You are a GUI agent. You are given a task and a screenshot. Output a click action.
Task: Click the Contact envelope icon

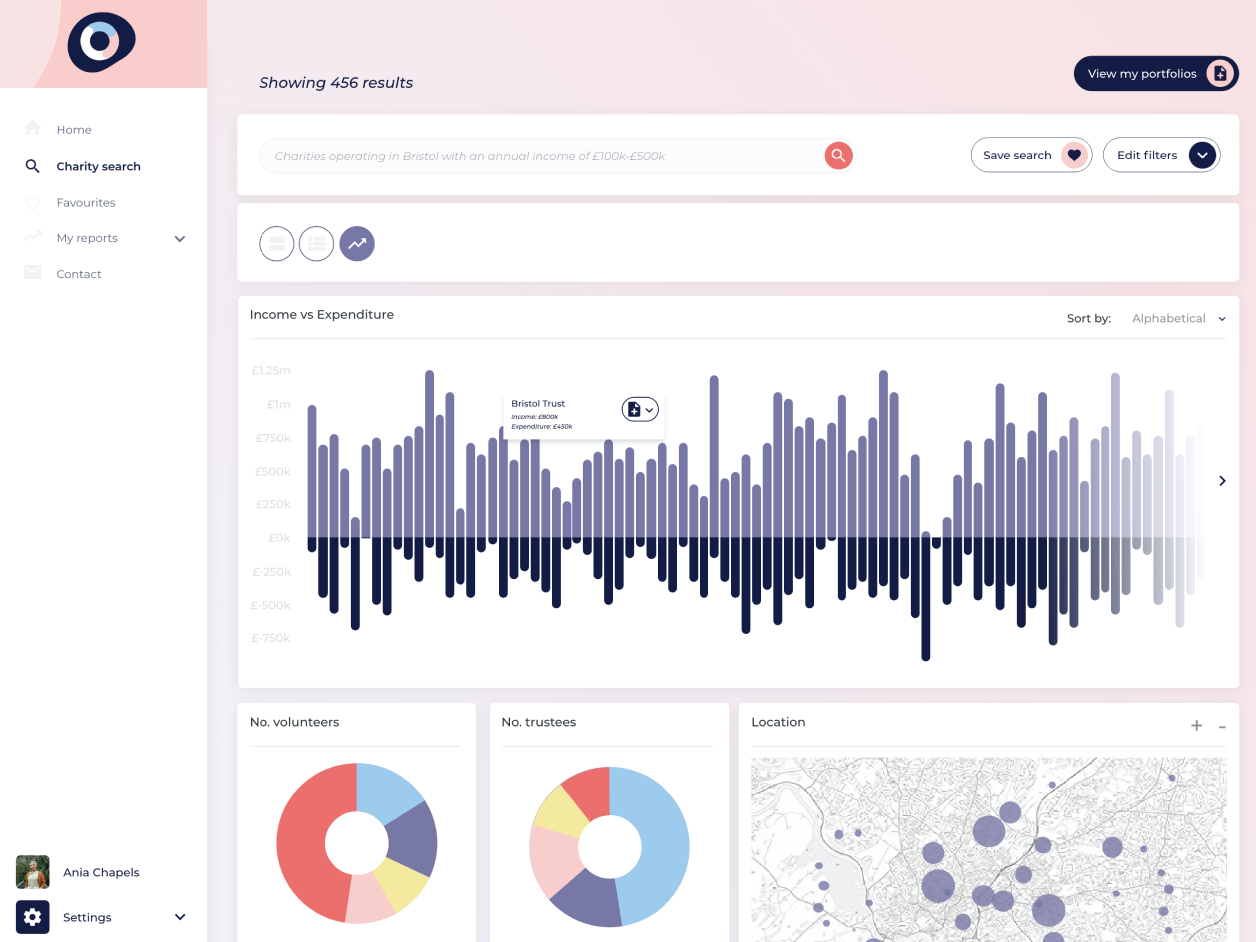point(33,273)
